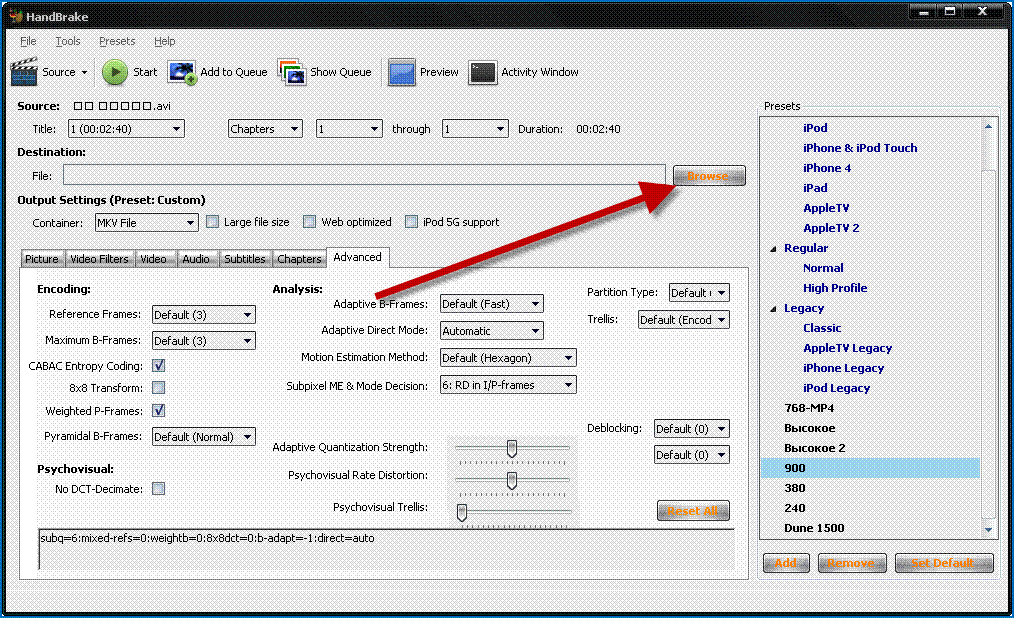This screenshot has height=618, width=1014.
Task: Select the Classic preset
Action: [x=822, y=328]
